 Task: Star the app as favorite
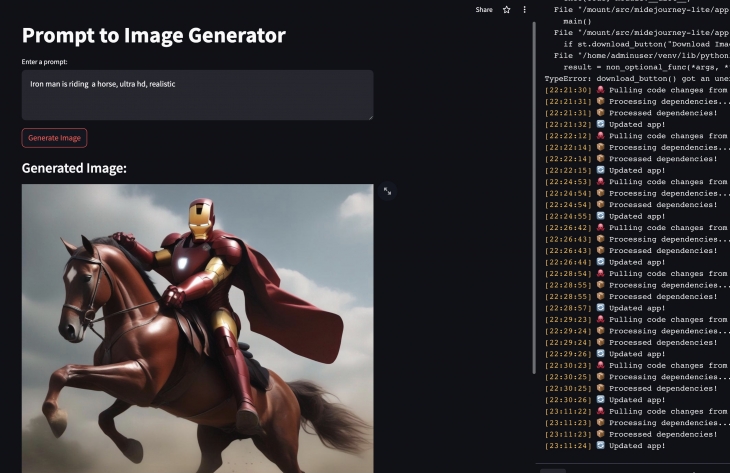pos(507,10)
